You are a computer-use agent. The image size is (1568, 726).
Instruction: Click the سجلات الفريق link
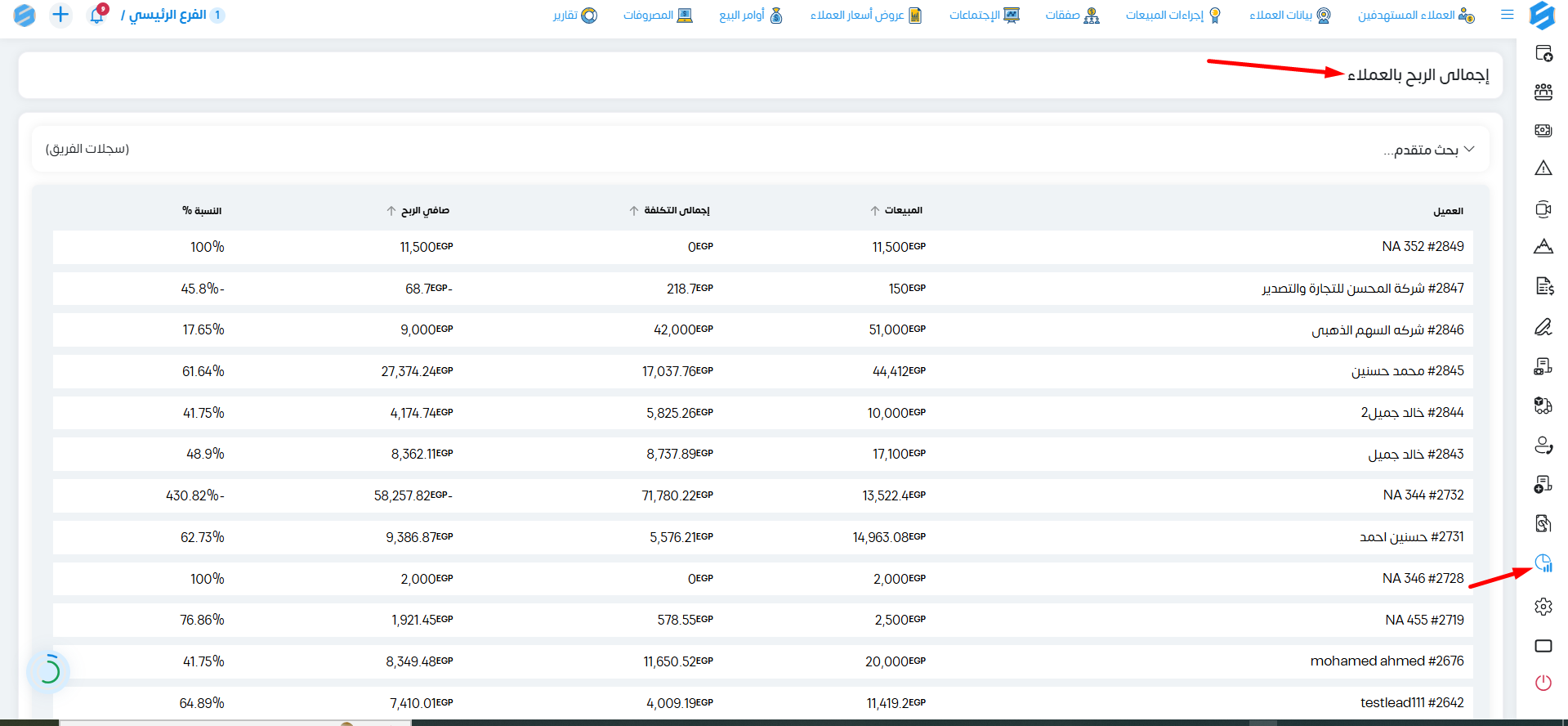pos(87,149)
